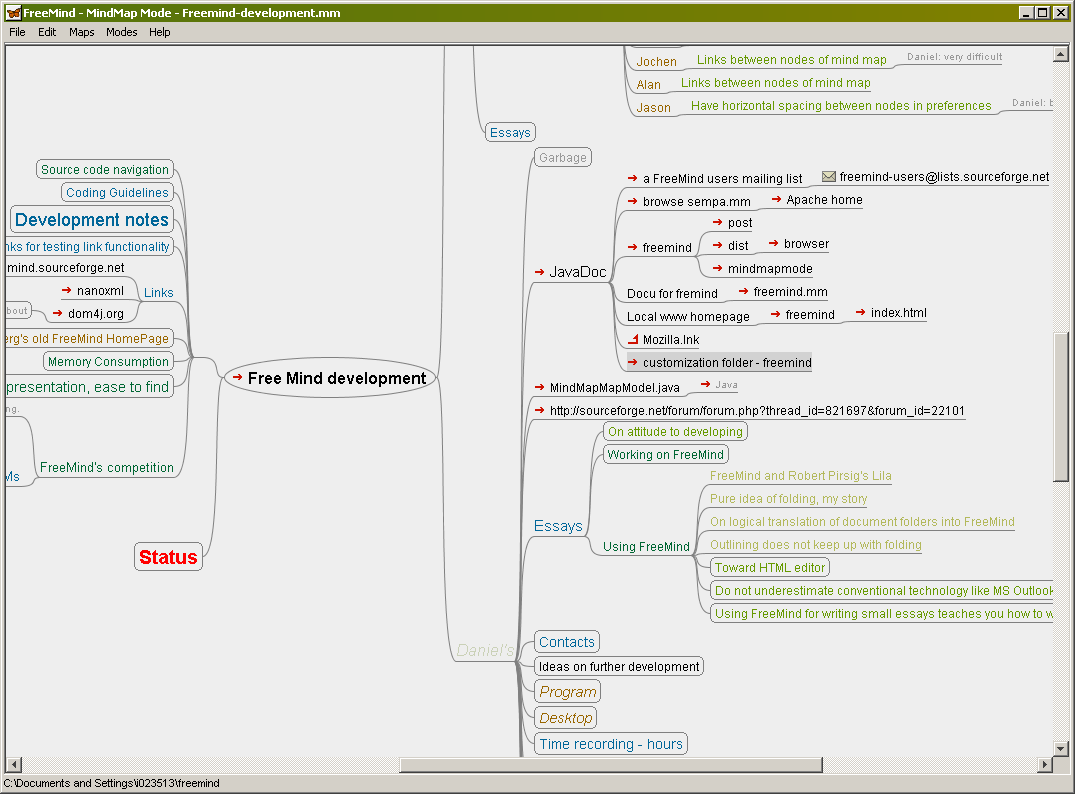Viewport: 1075px width, 794px height.
Task: Click the red arrow icon beside post
Action: 717,222
